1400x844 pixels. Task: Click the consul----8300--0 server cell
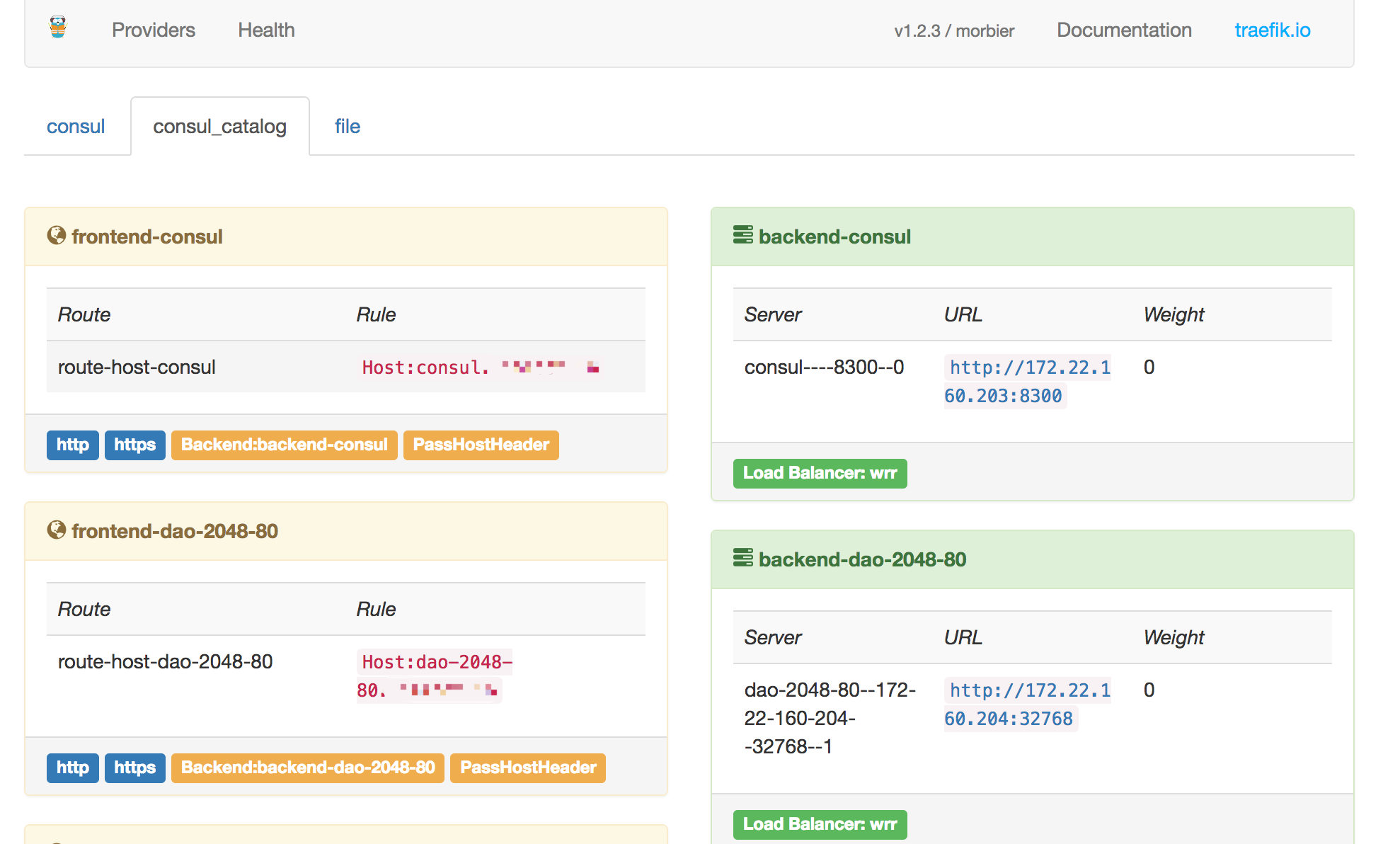pos(824,367)
